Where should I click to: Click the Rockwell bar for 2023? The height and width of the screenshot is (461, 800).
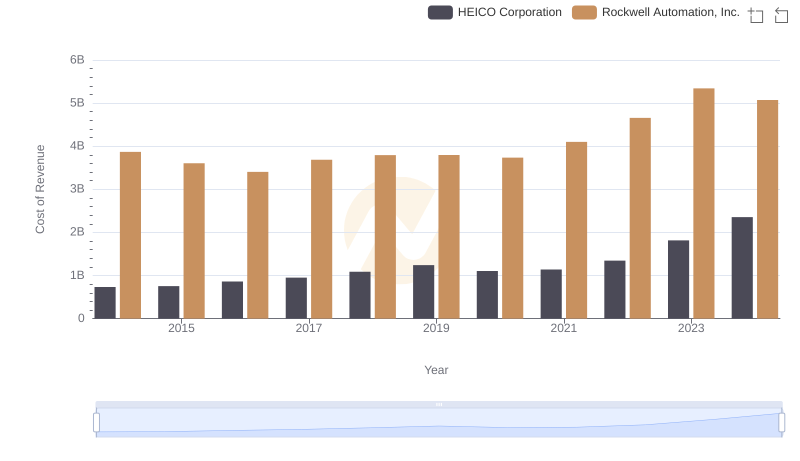704,203
